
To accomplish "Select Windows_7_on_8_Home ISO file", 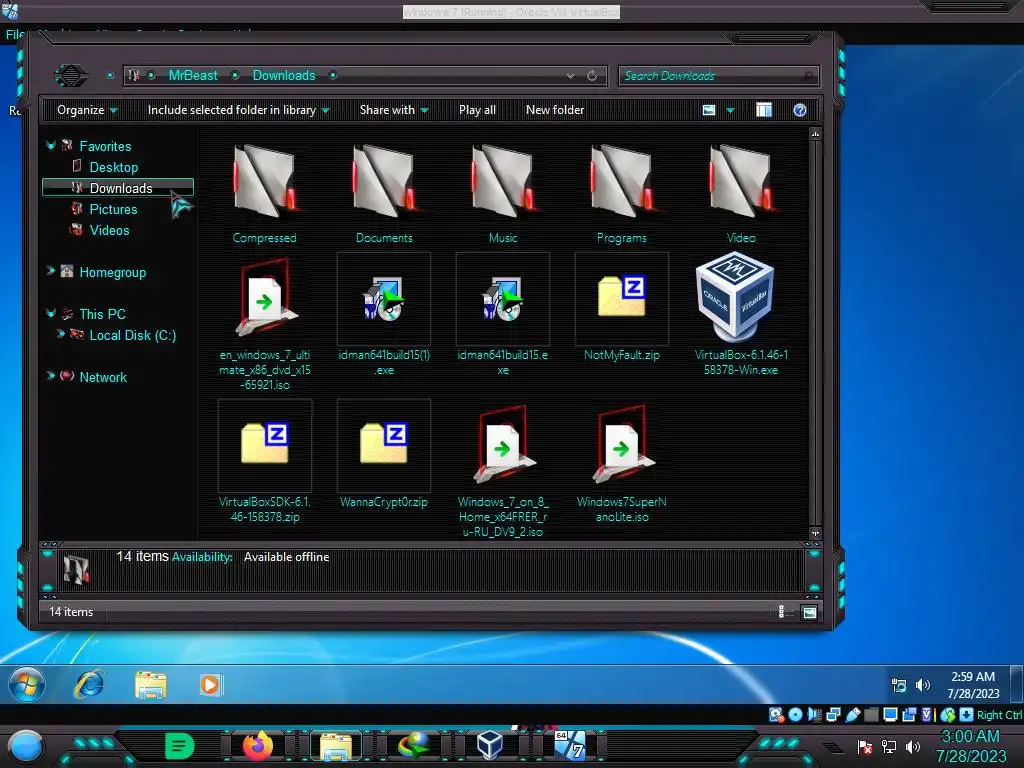I will click(503, 470).
